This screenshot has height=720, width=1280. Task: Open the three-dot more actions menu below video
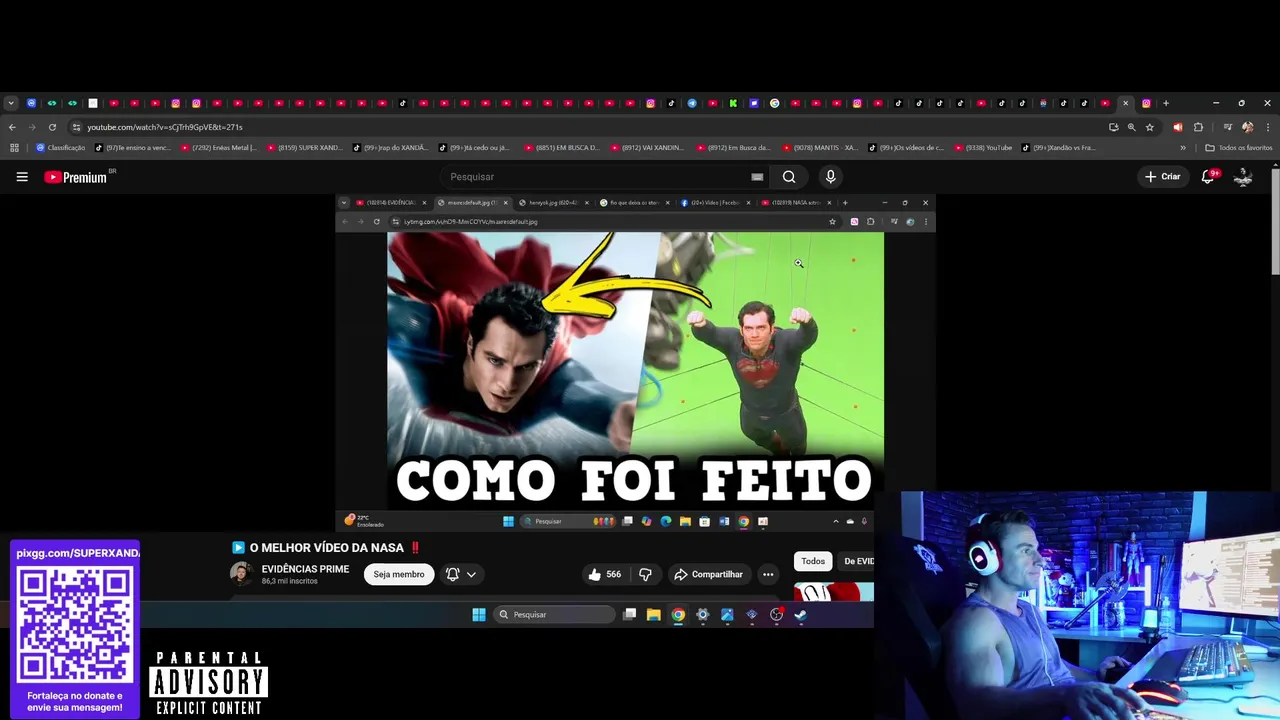(768, 574)
